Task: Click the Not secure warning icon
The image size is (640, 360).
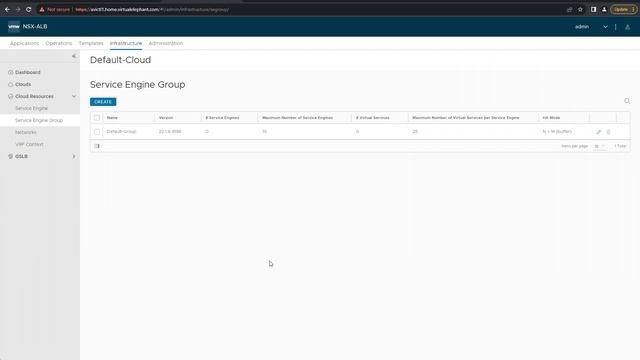Action: [42, 9]
